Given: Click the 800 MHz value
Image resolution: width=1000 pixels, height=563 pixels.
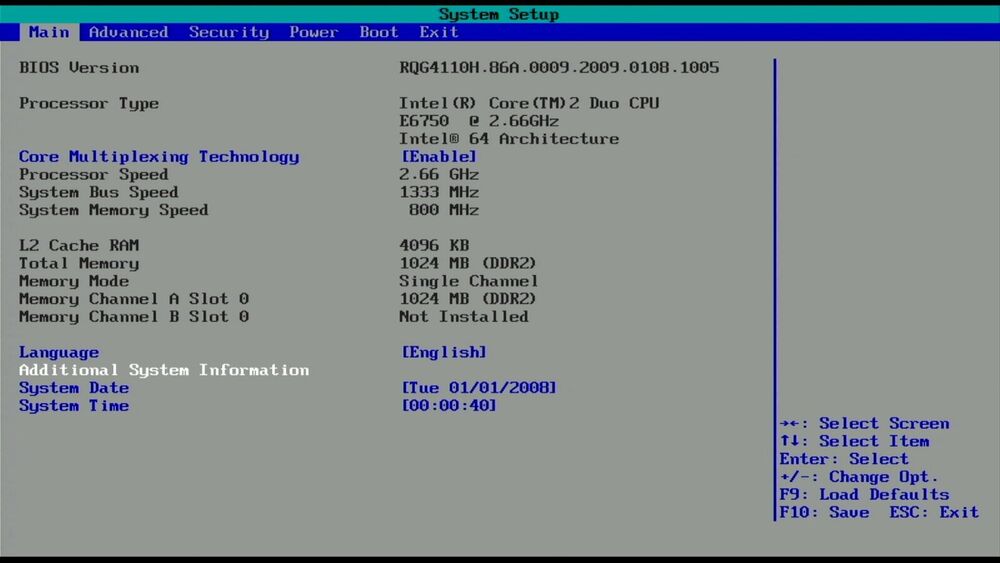Looking at the screenshot, I should point(444,210).
